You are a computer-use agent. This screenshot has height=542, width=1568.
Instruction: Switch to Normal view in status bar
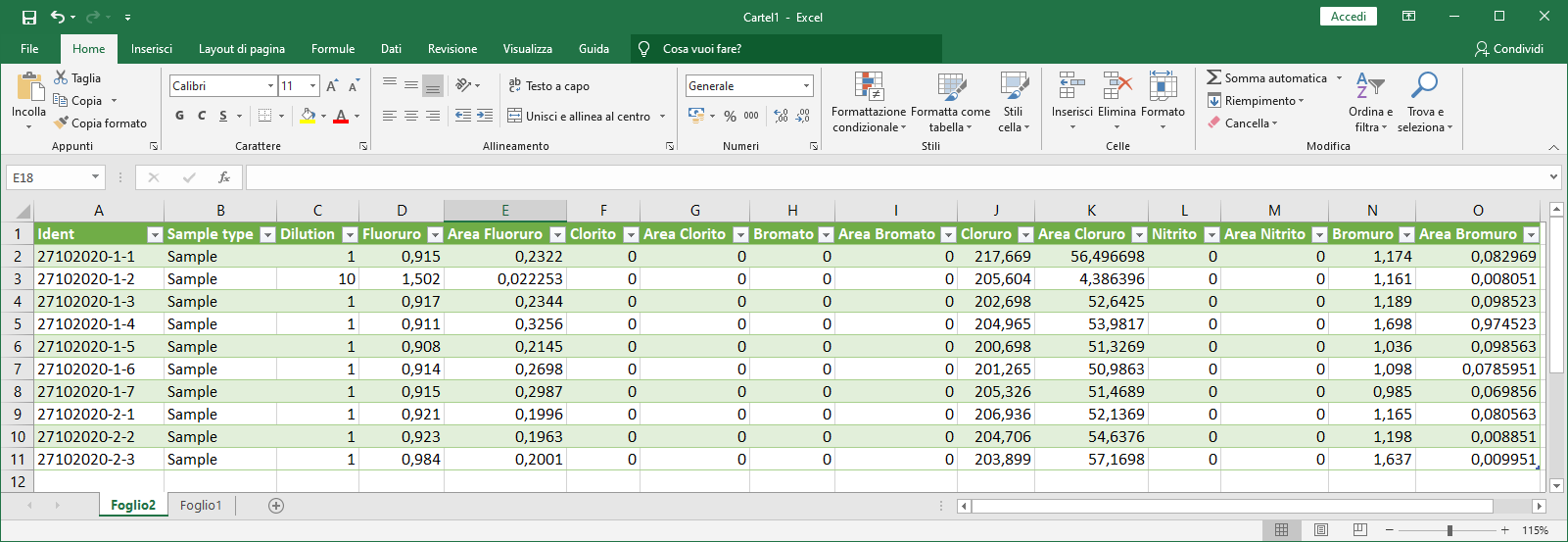[1281, 530]
